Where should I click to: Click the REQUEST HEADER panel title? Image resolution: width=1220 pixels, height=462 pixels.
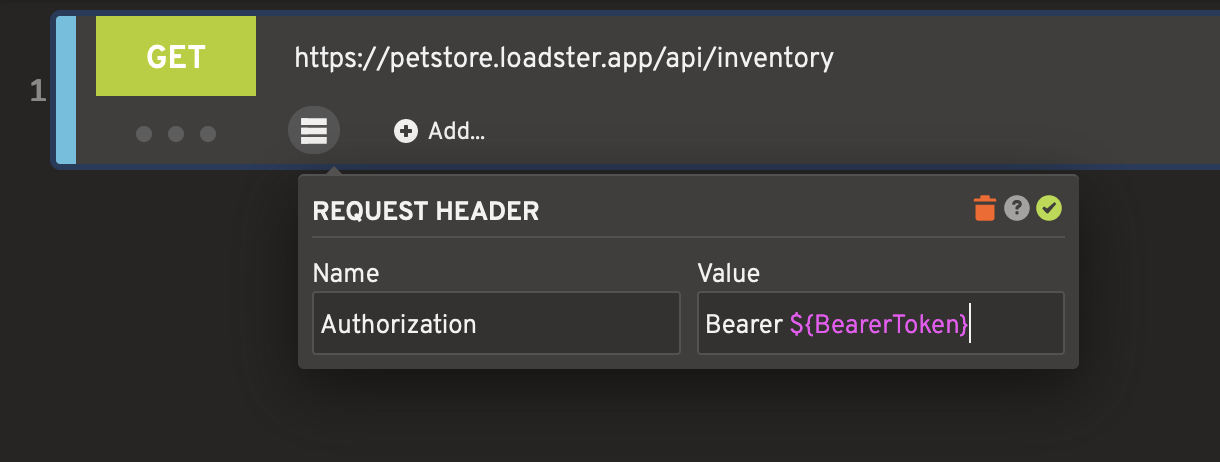coord(426,211)
